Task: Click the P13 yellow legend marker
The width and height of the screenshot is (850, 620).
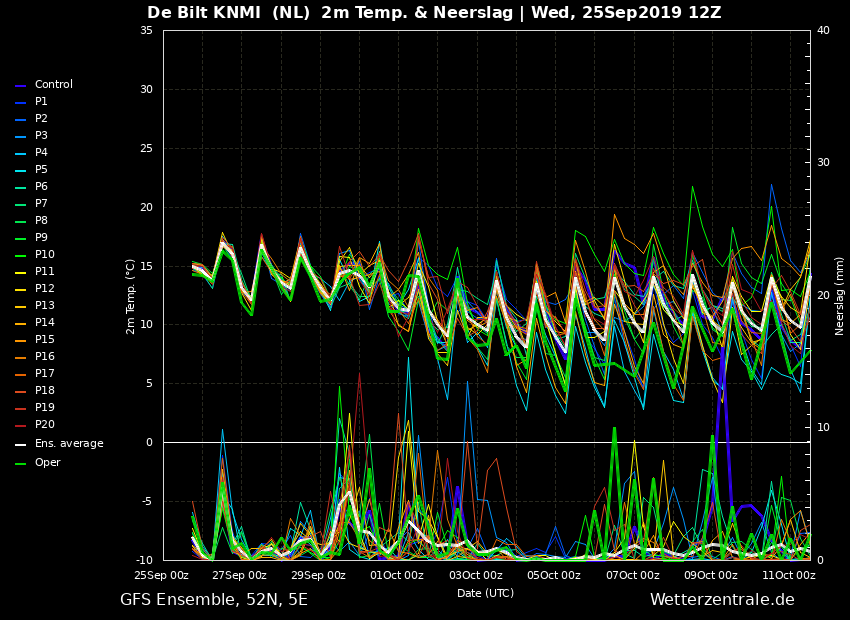Action: pyautogui.click(x=21, y=307)
